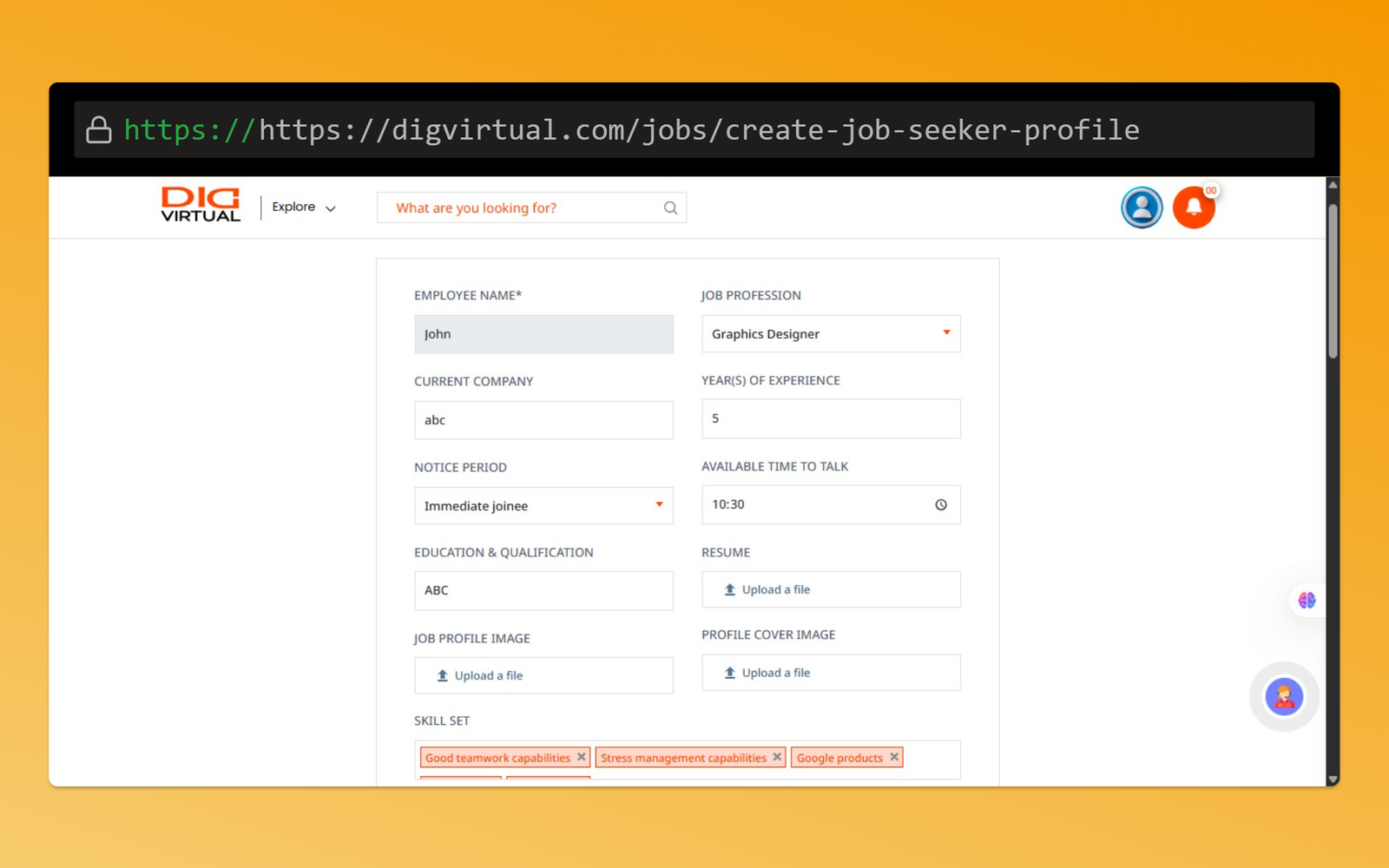Click upload arrow icon in Profile Cover Image

pos(730,673)
